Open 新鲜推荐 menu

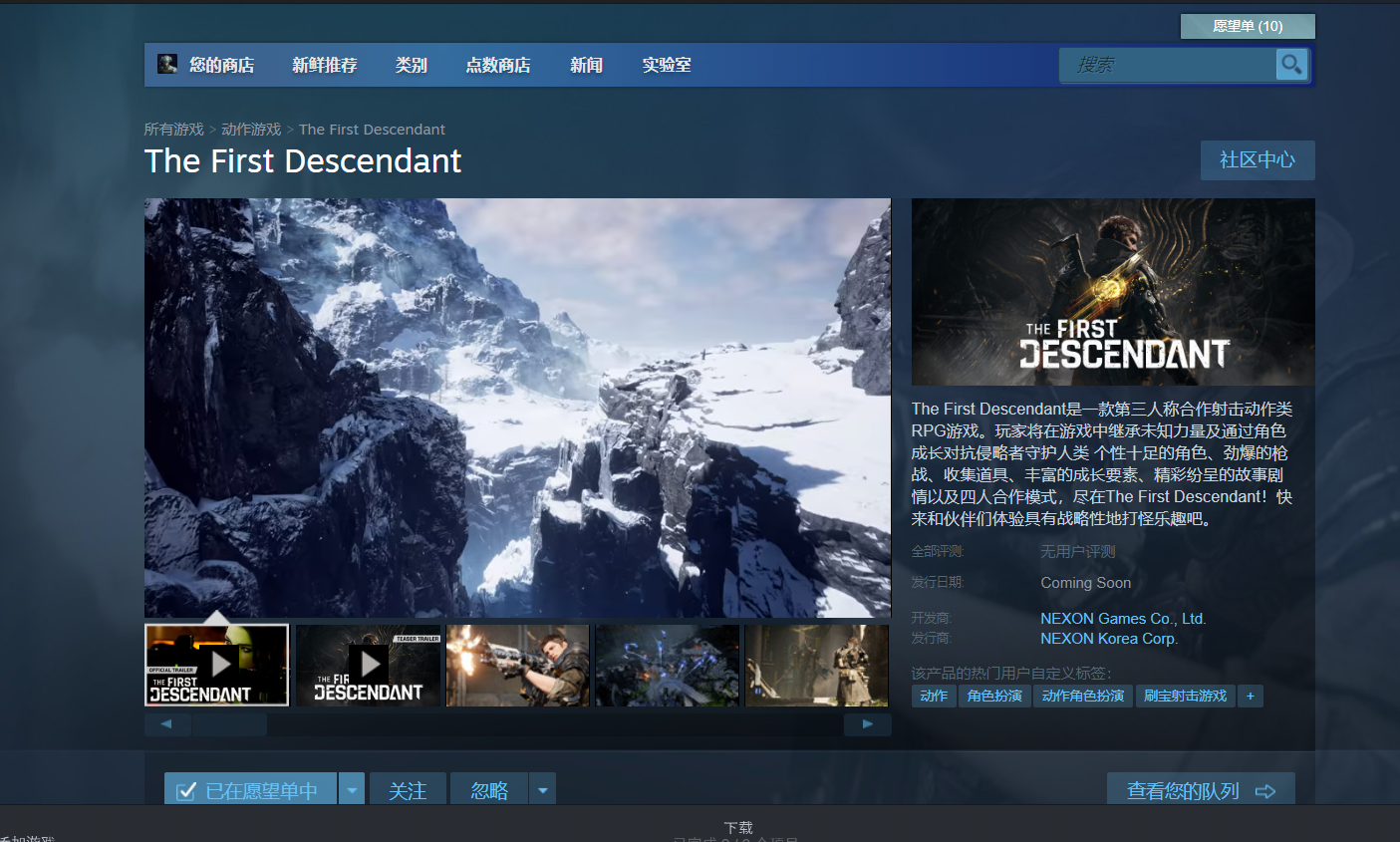pos(325,65)
